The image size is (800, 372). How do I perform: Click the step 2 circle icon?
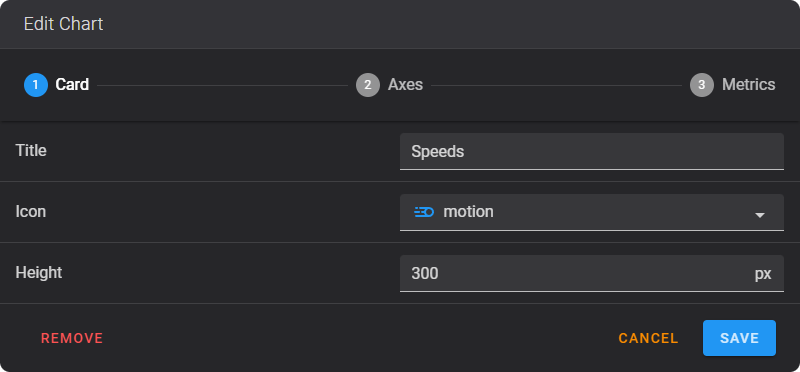[x=368, y=85]
